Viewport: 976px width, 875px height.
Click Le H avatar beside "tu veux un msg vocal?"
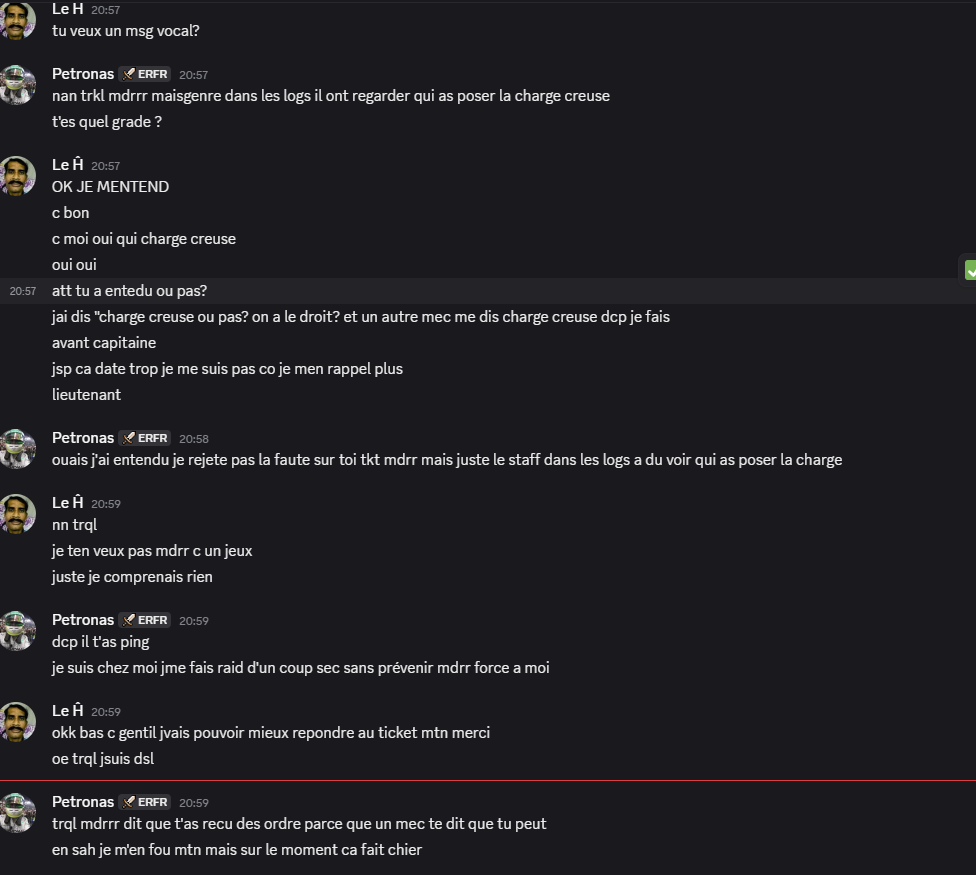(x=18, y=20)
